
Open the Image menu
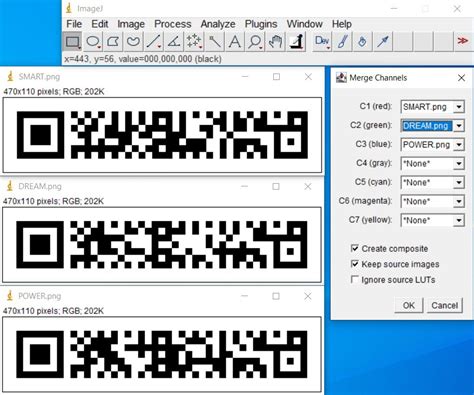click(x=131, y=24)
